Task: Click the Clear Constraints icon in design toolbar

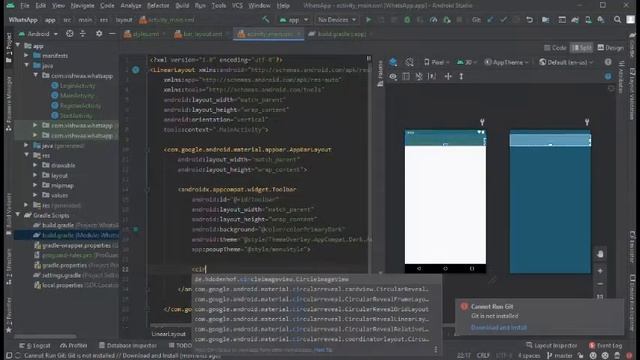Action: [419, 76]
